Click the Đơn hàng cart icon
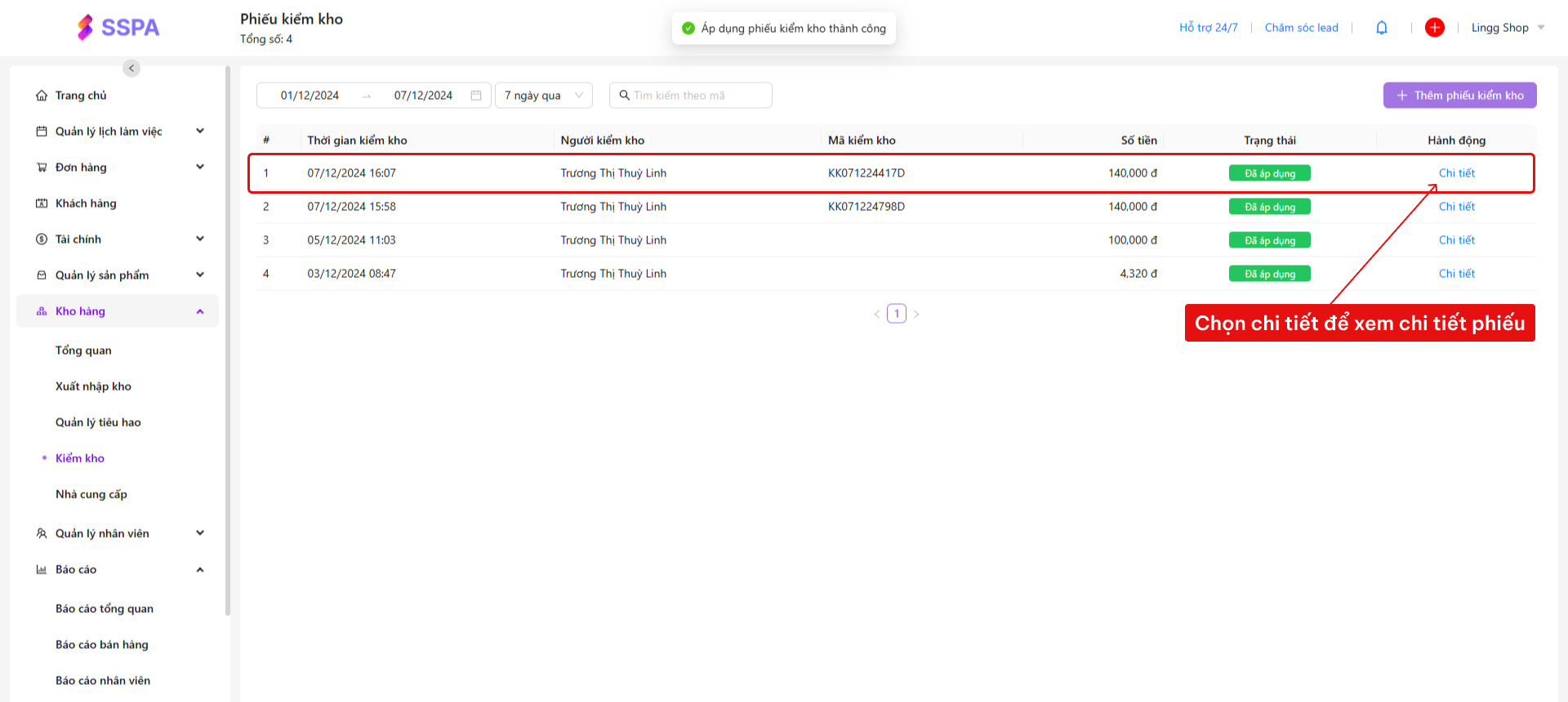This screenshot has width=1568, height=702. 42,168
